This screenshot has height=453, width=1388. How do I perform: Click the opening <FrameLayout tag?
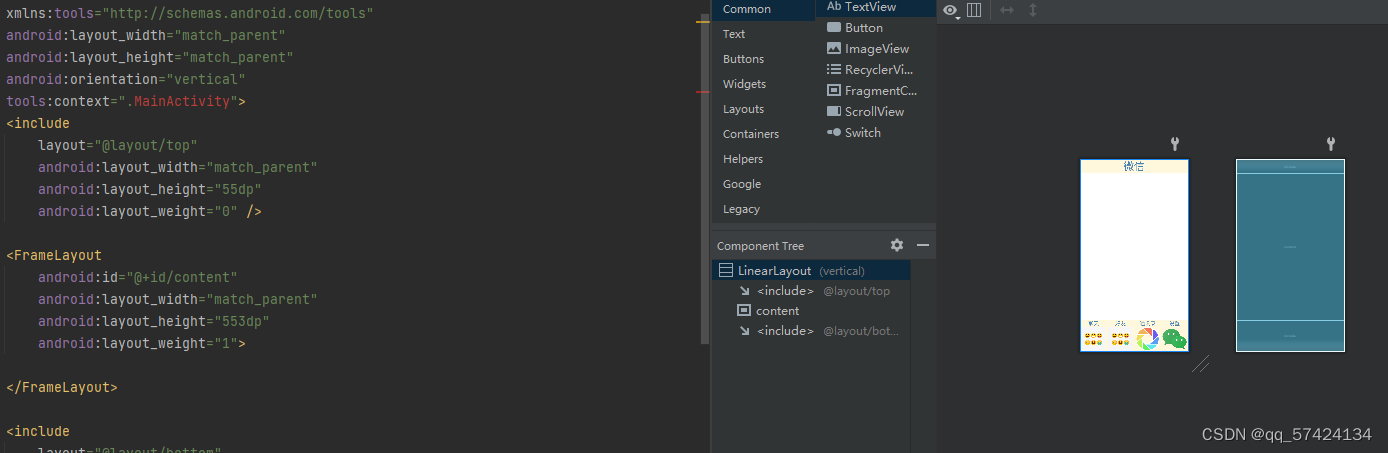point(54,255)
